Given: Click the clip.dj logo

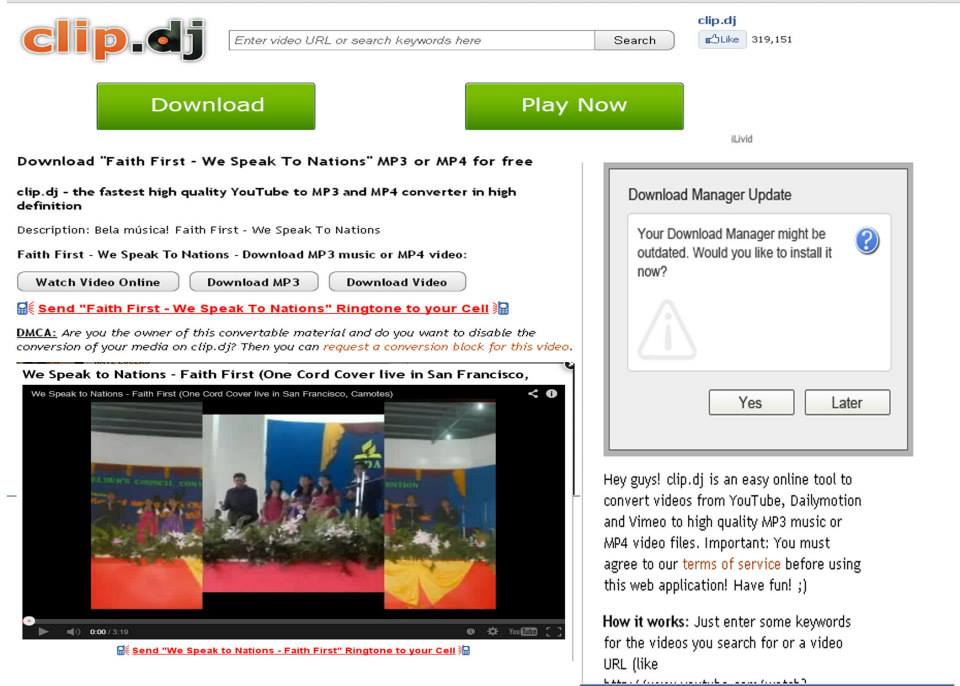Looking at the screenshot, I should [x=113, y=40].
